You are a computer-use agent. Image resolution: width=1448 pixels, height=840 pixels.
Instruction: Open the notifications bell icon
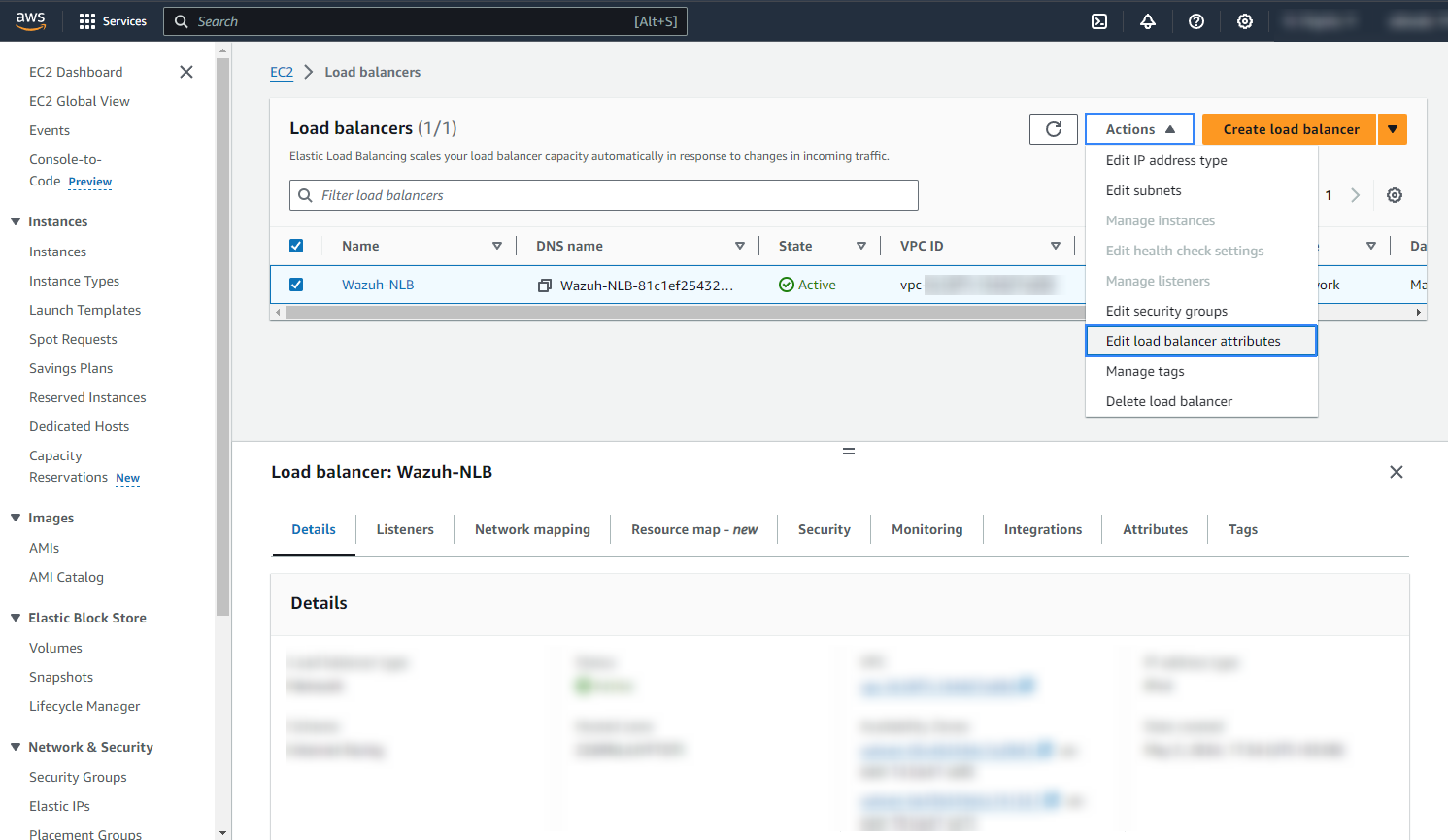click(1148, 21)
